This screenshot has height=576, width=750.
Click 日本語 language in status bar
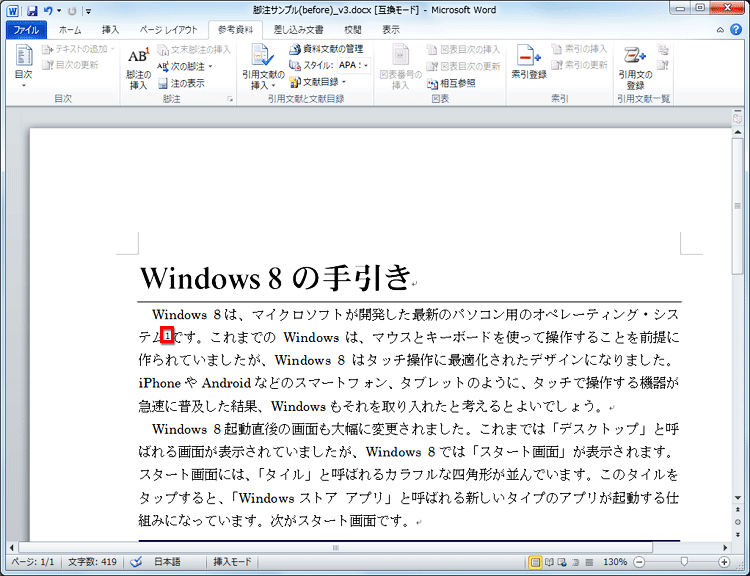pyautogui.click(x=167, y=562)
